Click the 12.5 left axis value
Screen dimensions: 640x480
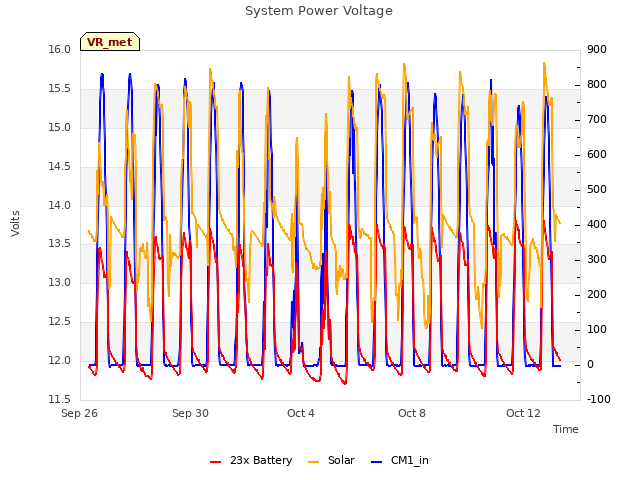[60, 322]
